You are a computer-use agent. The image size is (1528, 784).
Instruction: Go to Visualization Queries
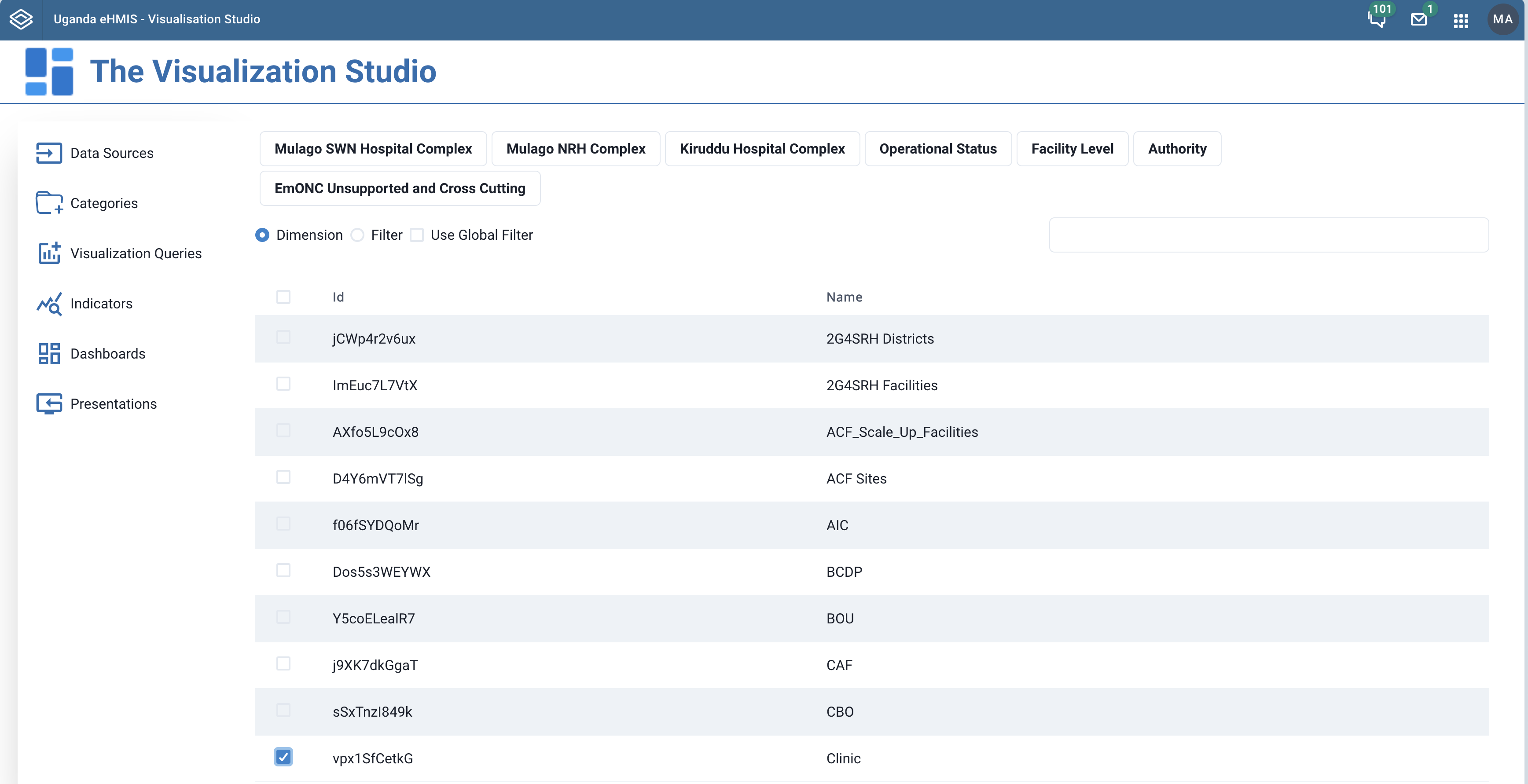(136, 253)
